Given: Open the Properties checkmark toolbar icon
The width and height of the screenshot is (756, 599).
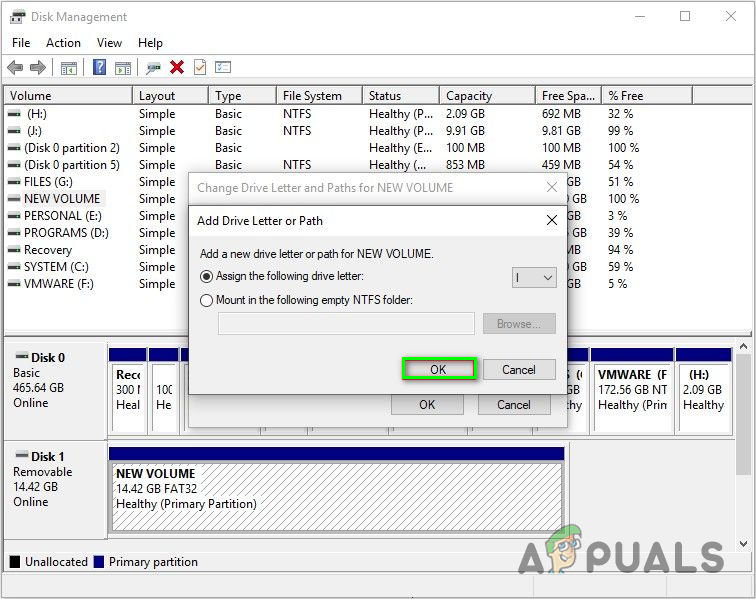Looking at the screenshot, I should pos(200,67).
